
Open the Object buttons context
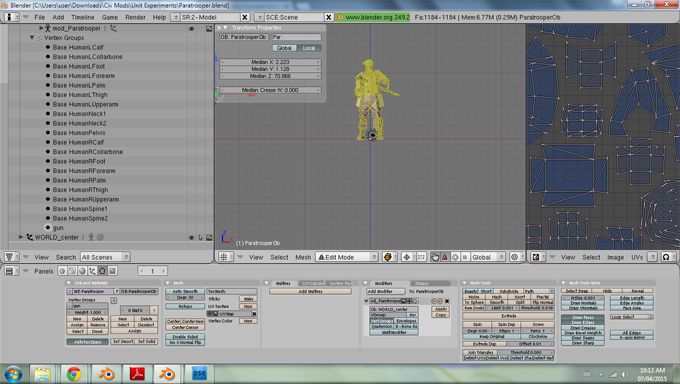92,271
